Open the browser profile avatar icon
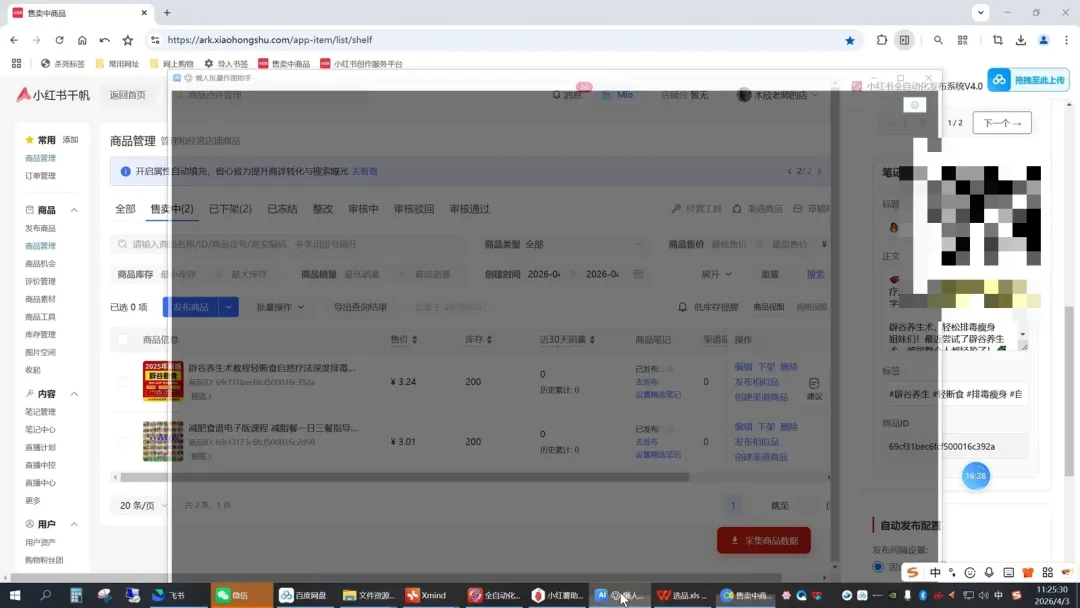Image resolution: width=1080 pixels, height=608 pixels. (1043, 40)
